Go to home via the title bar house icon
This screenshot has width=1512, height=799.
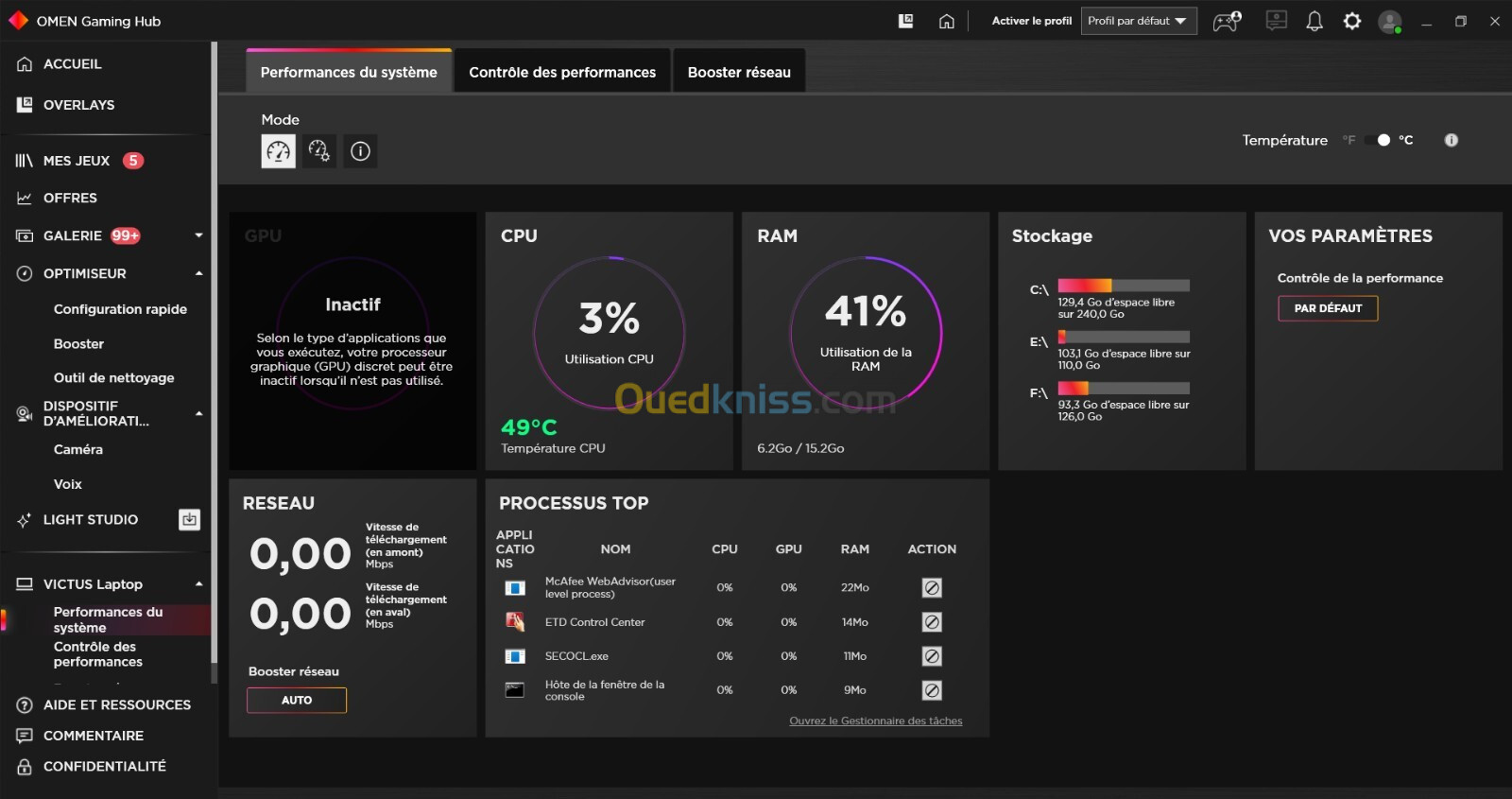coord(946,21)
